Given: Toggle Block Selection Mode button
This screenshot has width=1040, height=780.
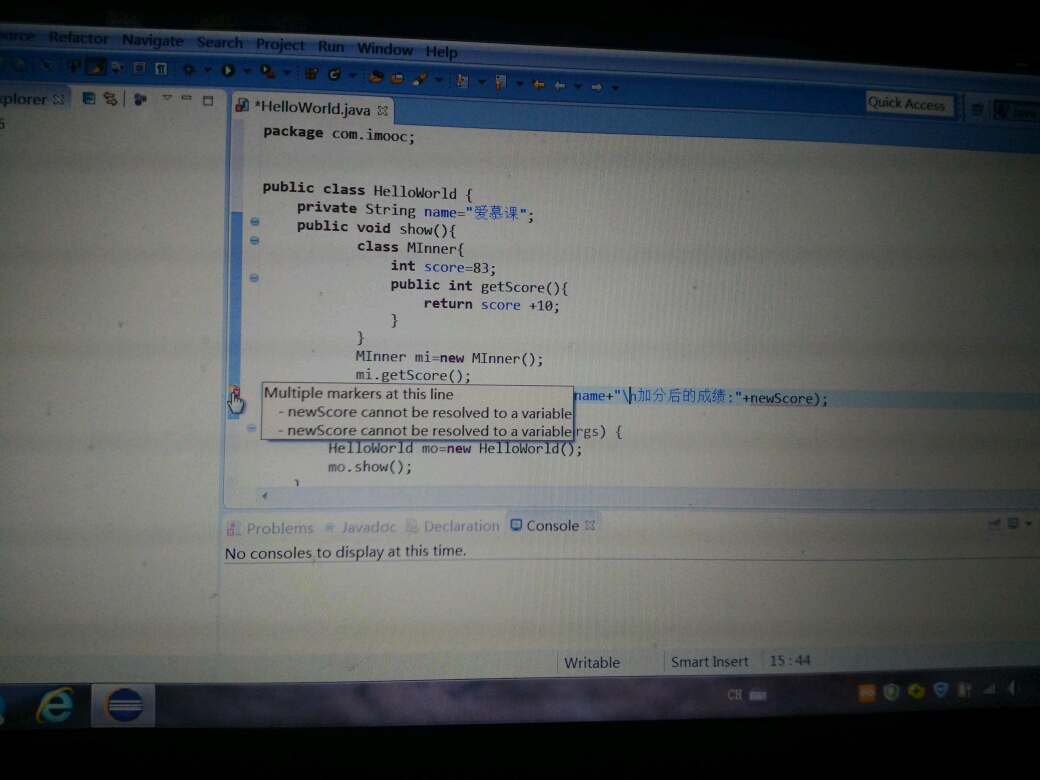Looking at the screenshot, I should [139, 68].
